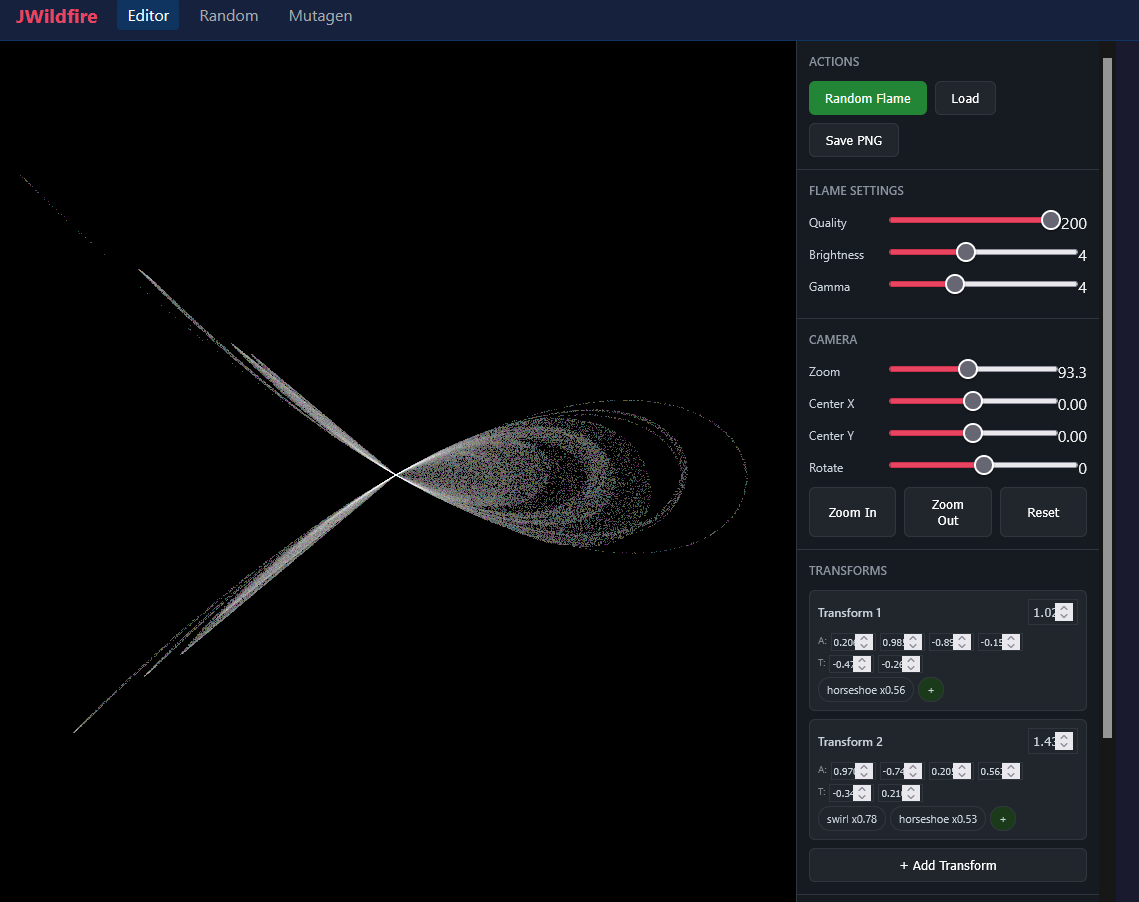Image resolution: width=1139 pixels, height=902 pixels.
Task: Select the swirl x0.78 variation chip
Action: [x=851, y=819]
